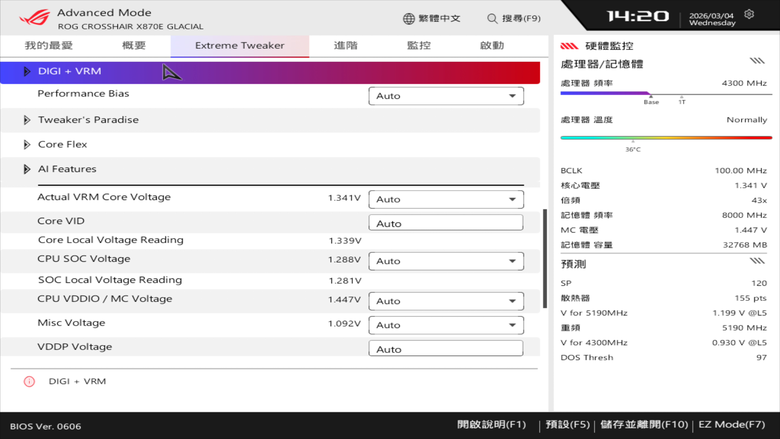The height and width of the screenshot is (439, 780).
Task: Click the V for 5190MHz reading
Action: [x=664, y=313]
